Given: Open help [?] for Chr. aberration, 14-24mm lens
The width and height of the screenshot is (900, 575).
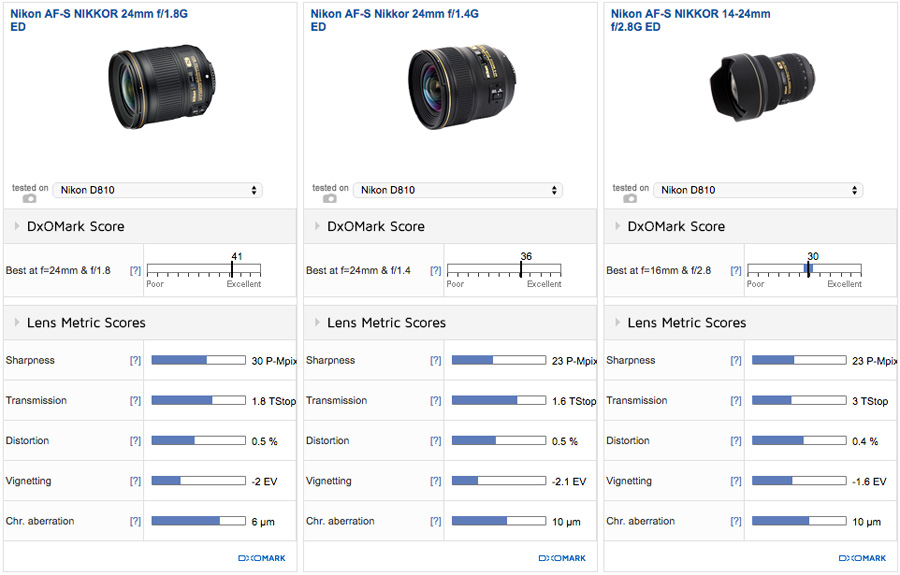Looking at the screenshot, I should click(735, 521).
